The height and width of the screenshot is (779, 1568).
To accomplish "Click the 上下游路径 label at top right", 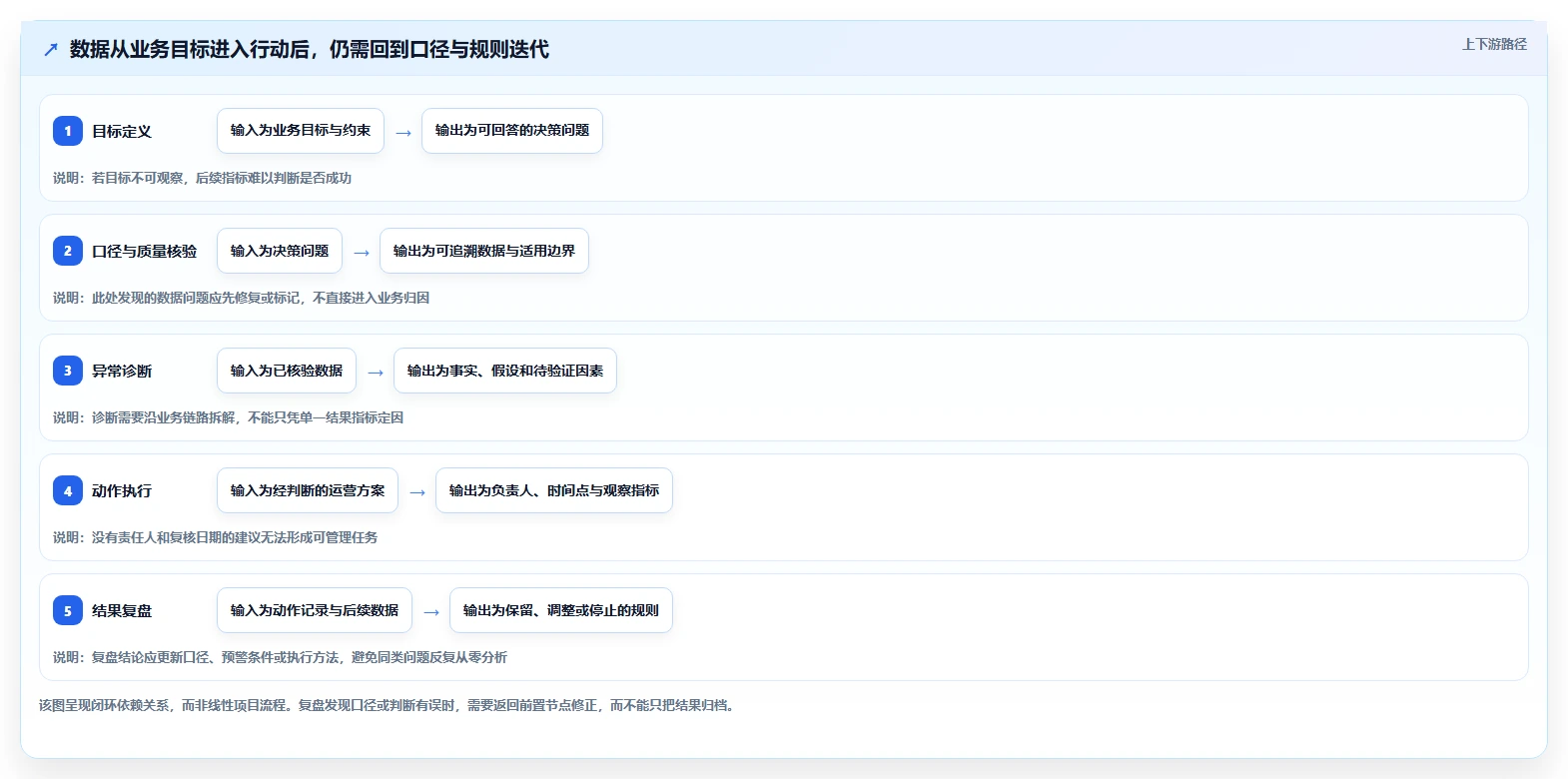I will 1494,44.
